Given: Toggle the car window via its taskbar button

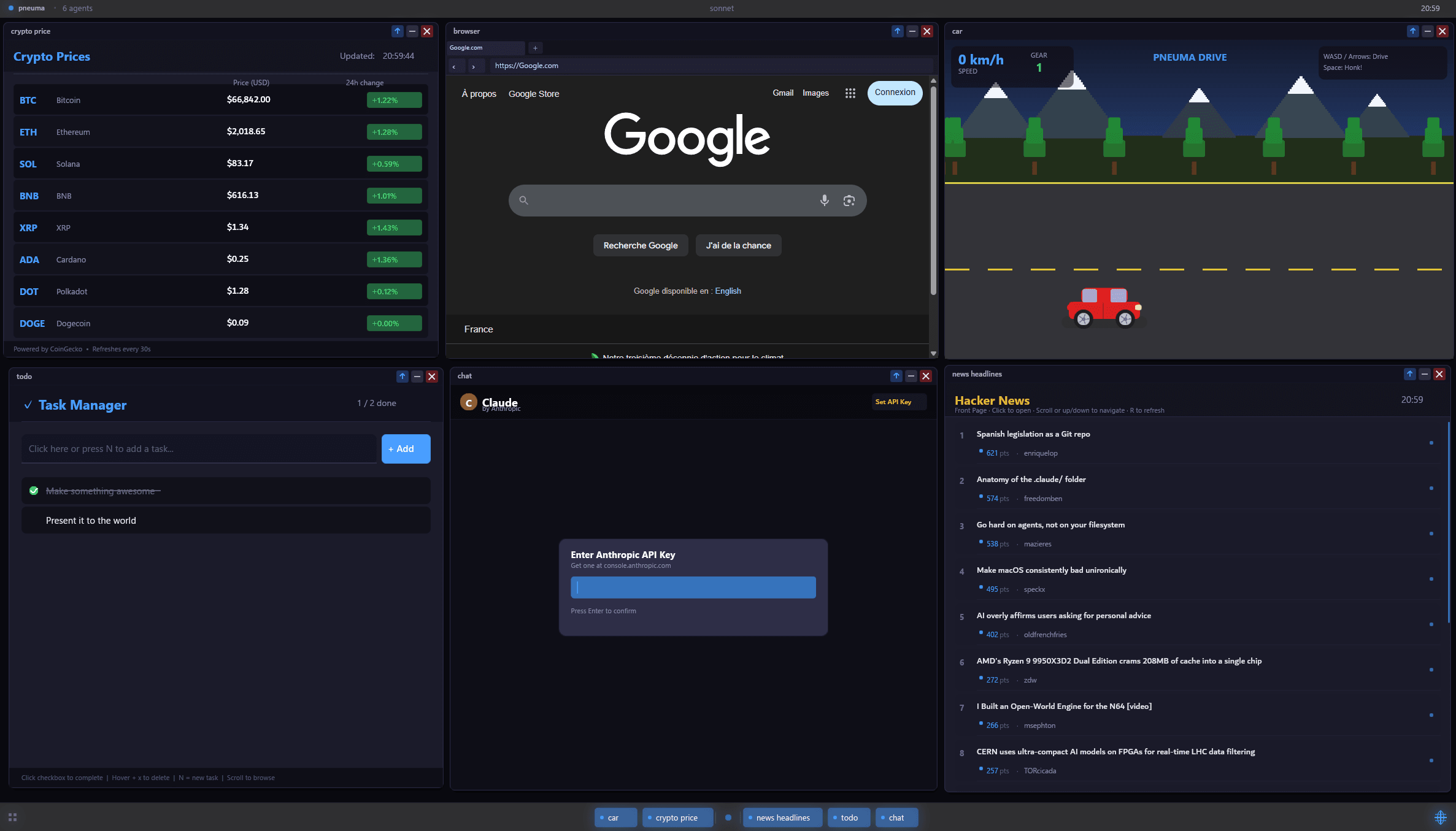Looking at the screenshot, I should point(614,818).
